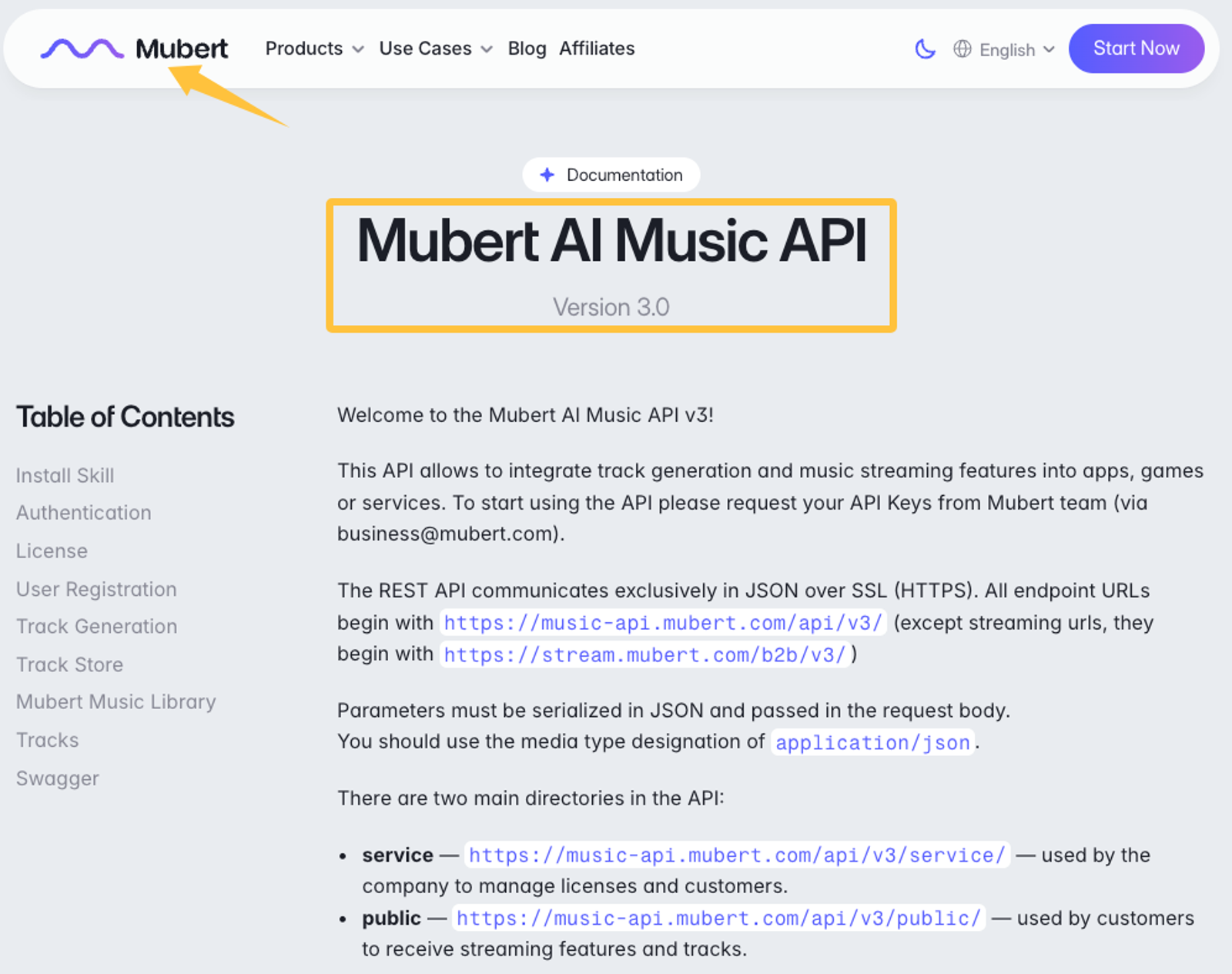Image resolution: width=1232 pixels, height=974 pixels.
Task: Click the api/v3/public/ URL
Action: click(x=718, y=919)
